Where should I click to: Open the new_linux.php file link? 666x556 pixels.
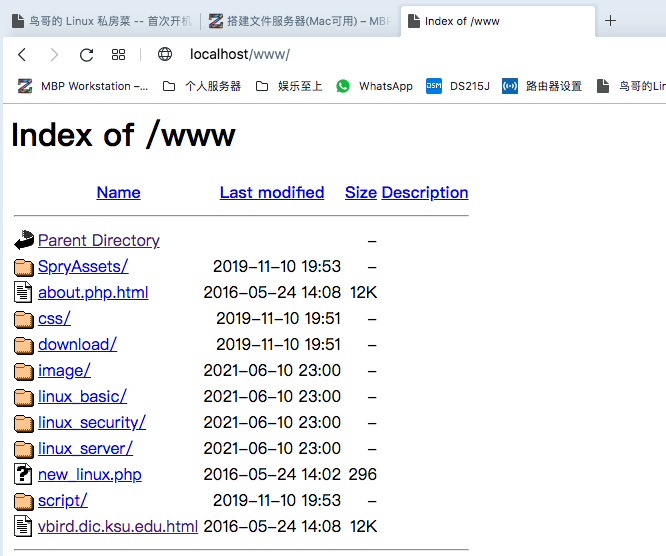(x=90, y=474)
